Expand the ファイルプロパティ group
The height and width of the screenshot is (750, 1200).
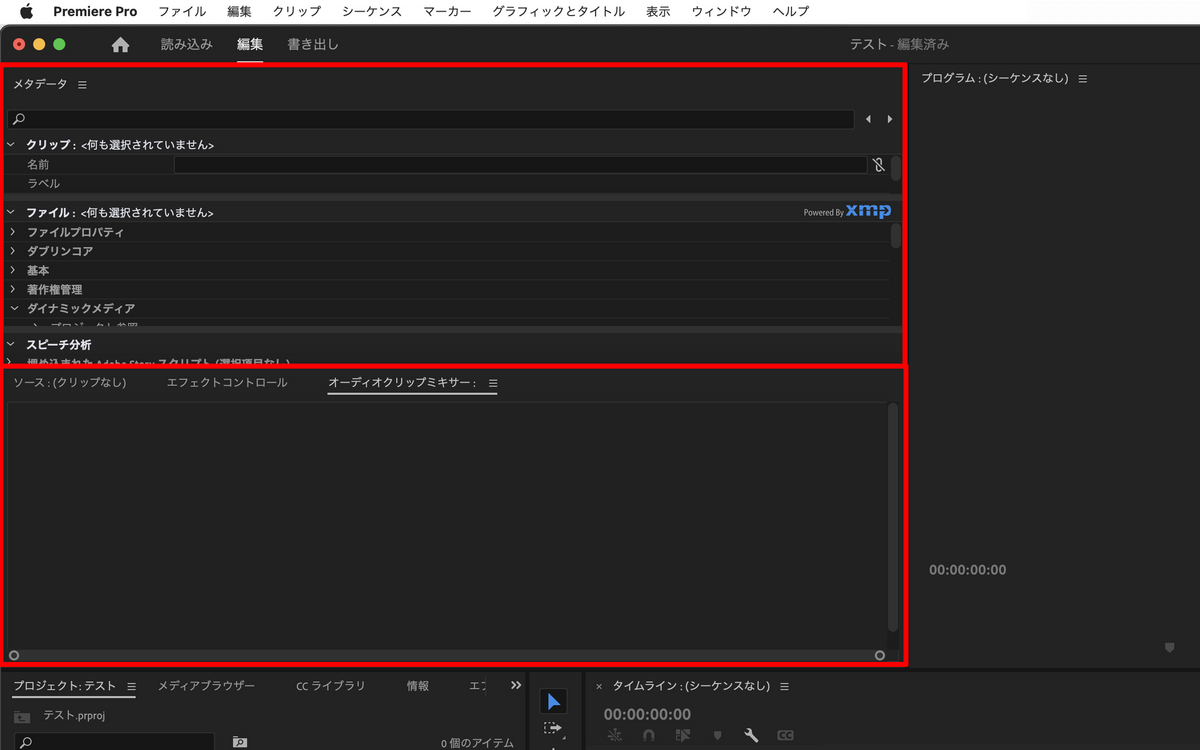pos(13,232)
